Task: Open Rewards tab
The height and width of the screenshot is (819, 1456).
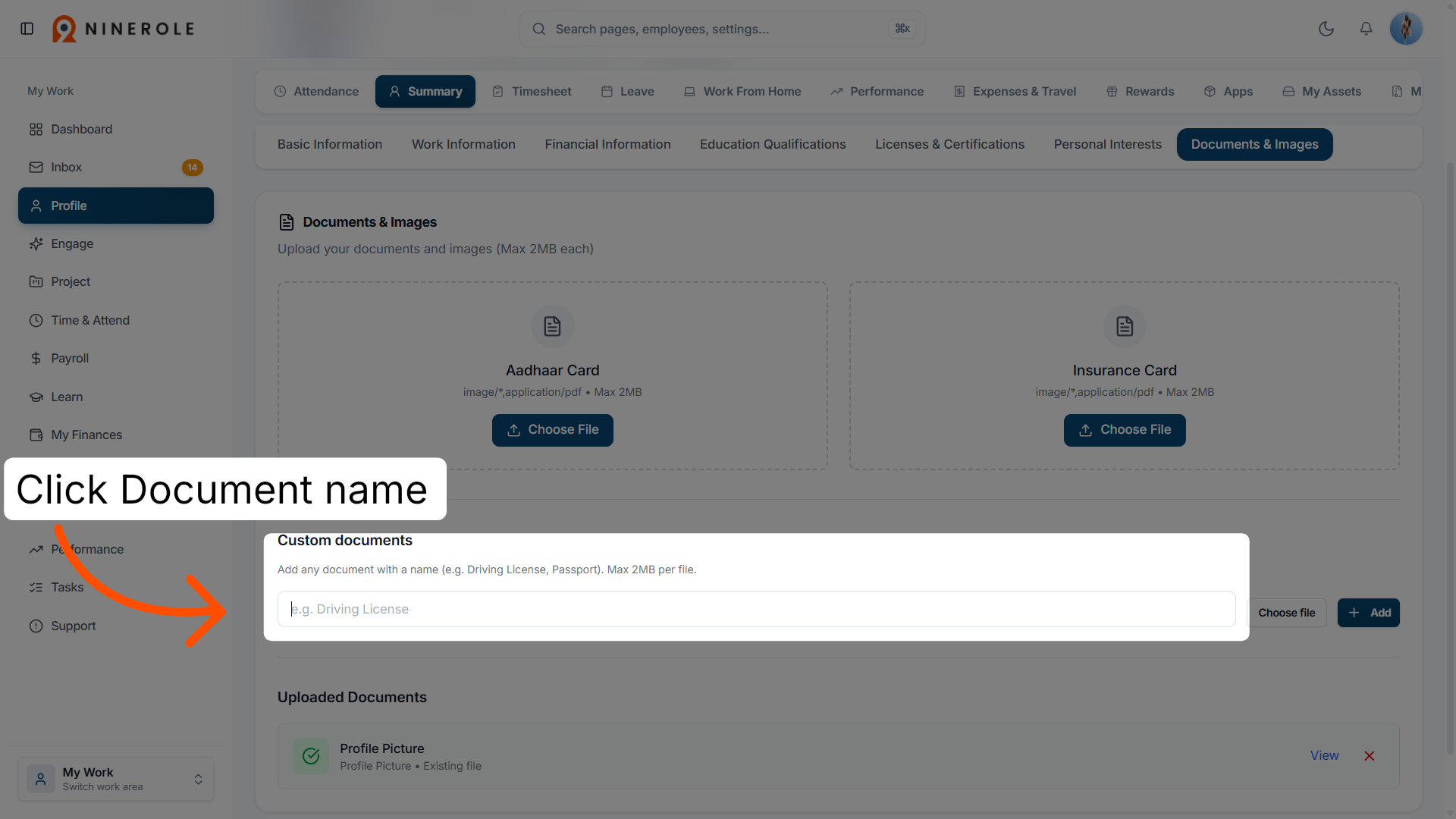Action: click(1140, 91)
